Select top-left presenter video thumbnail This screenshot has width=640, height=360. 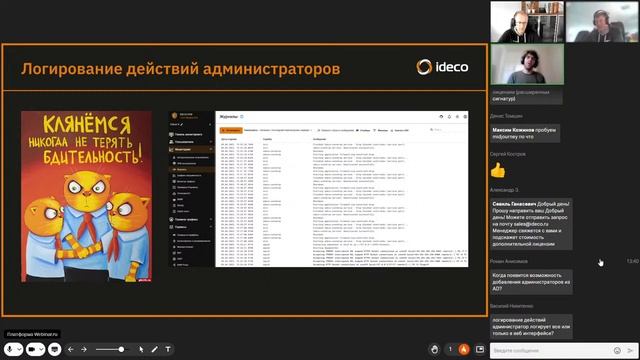pyautogui.click(x=527, y=22)
